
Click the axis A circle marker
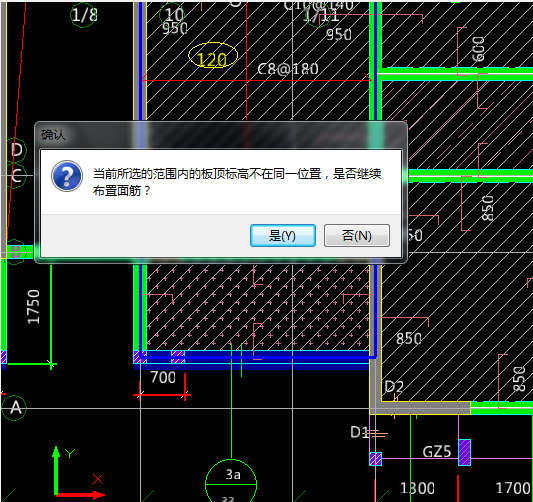pos(14,408)
